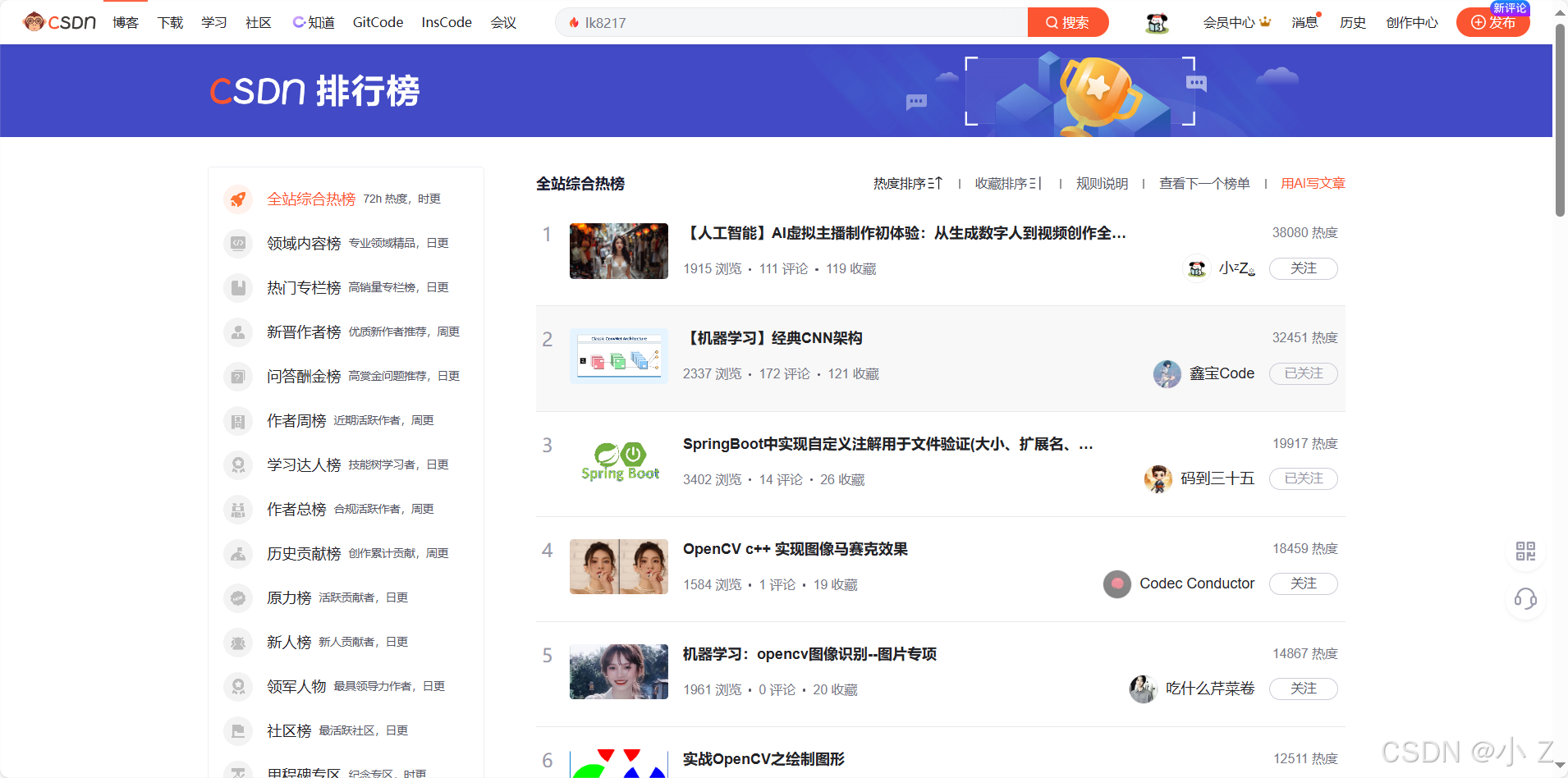Open the lk8217 trending search box
The height and width of the screenshot is (778, 1568).
click(x=788, y=22)
